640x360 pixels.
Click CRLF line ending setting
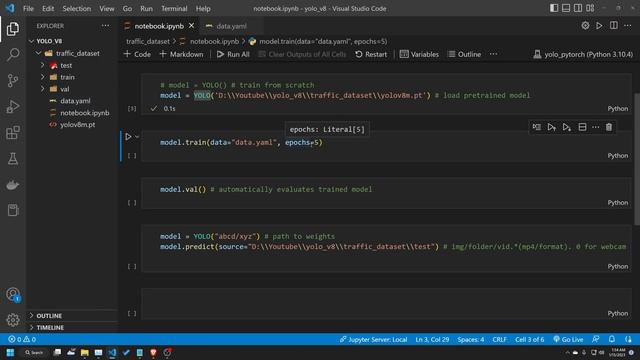point(499,339)
